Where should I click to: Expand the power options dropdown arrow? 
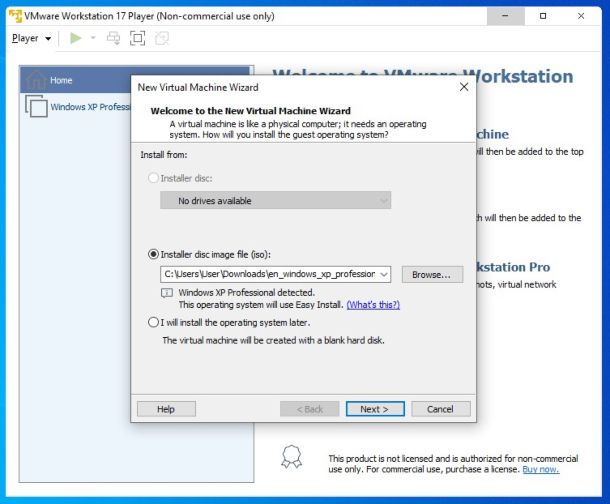(93, 38)
